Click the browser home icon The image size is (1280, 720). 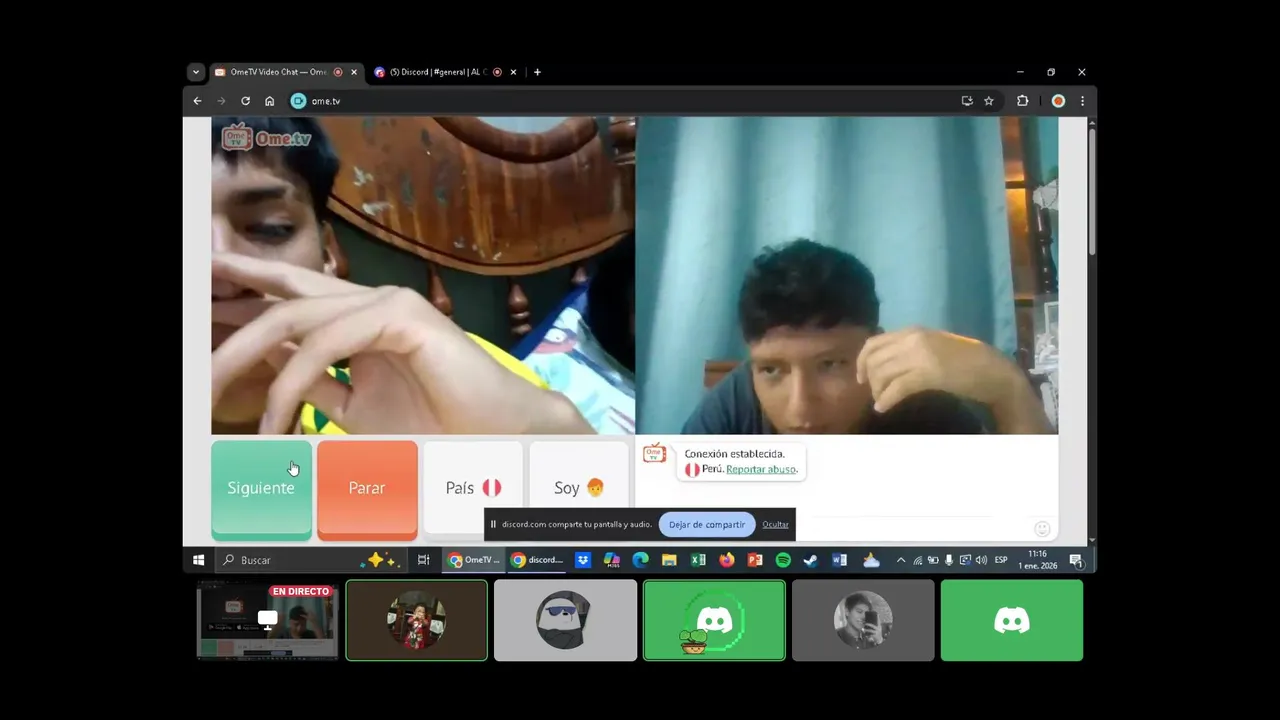(x=269, y=101)
